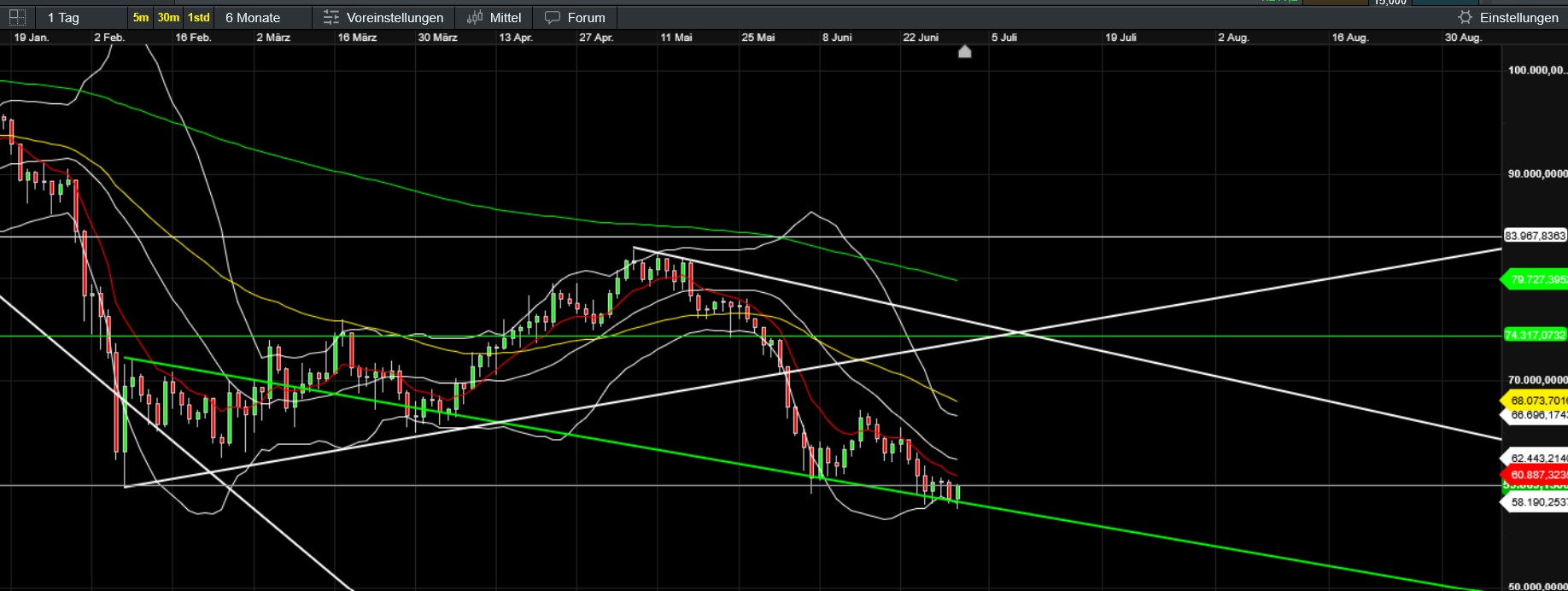Select the red 60.887,323 price tag
1568x591 pixels.
pyautogui.click(x=1535, y=475)
